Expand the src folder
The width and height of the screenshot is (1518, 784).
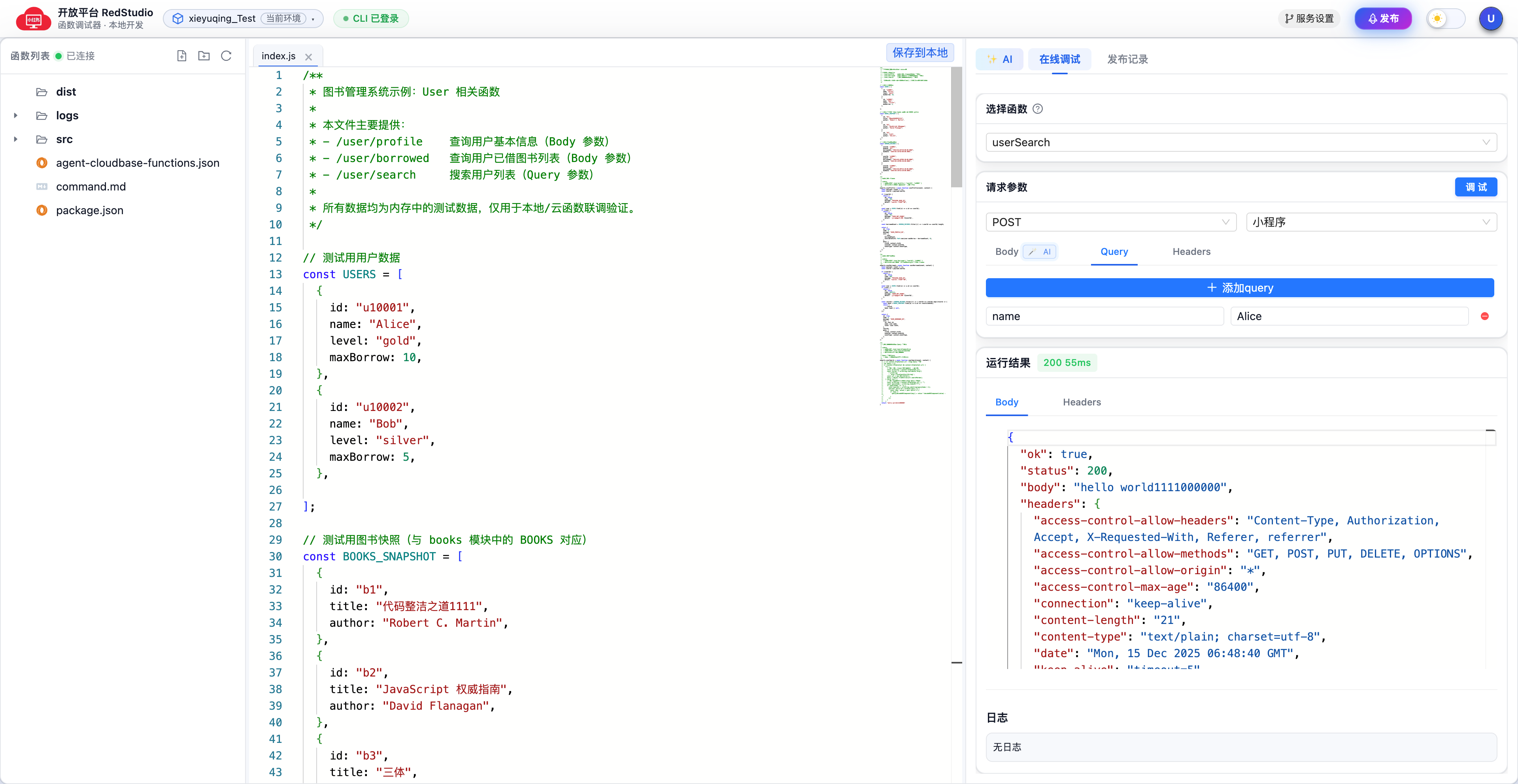click(x=16, y=139)
